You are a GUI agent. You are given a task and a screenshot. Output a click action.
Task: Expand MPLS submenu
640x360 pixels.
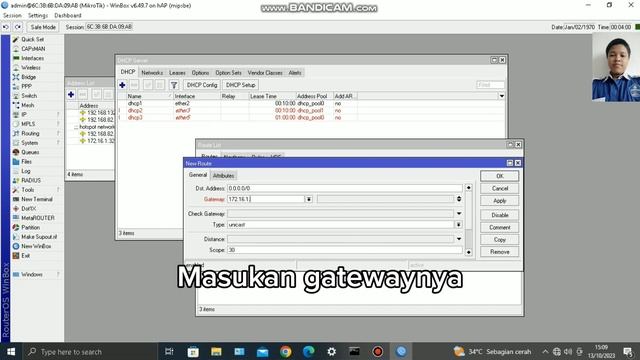click(x=37, y=124)
